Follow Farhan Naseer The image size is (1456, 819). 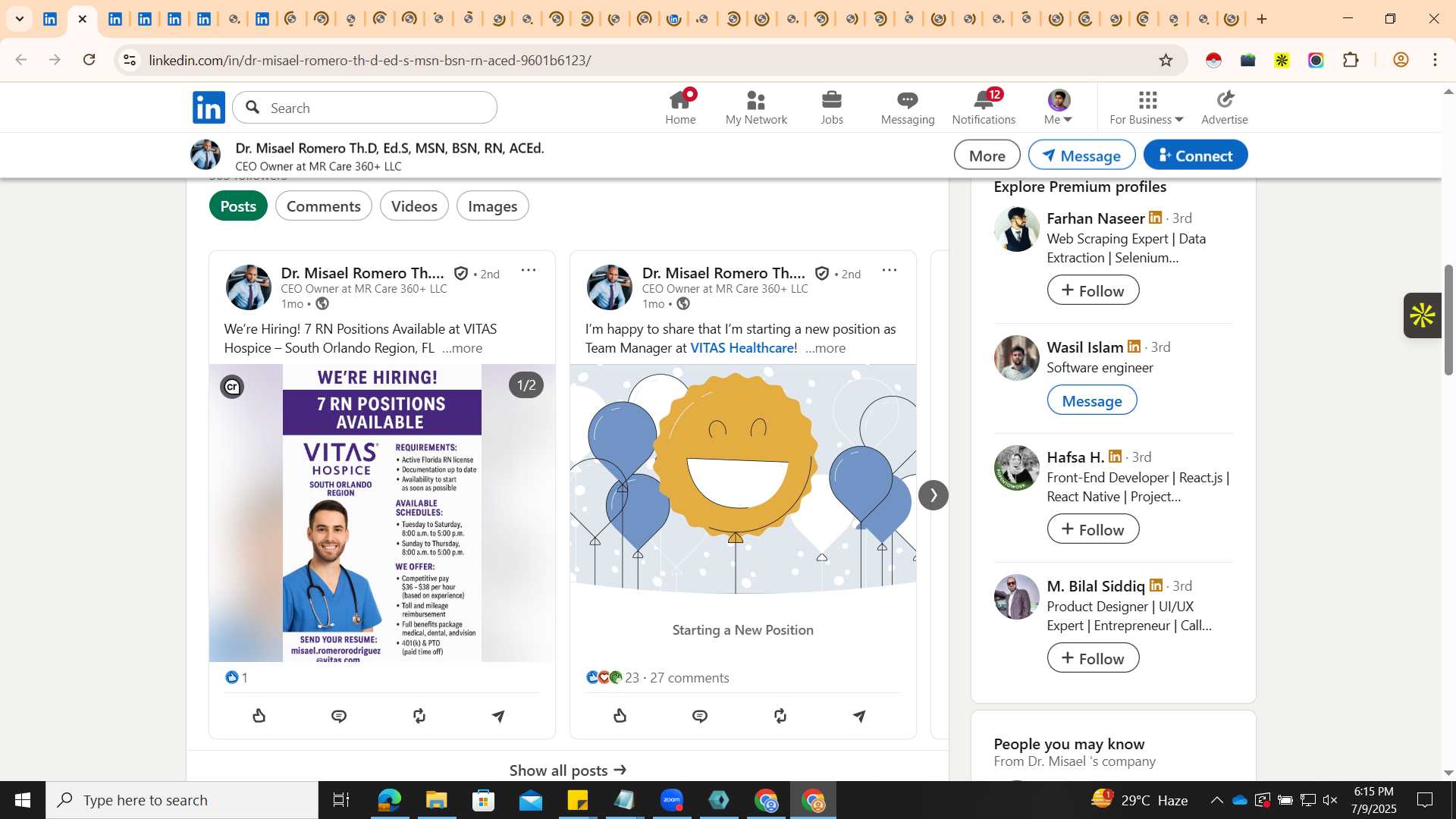tap(1093, 290)
